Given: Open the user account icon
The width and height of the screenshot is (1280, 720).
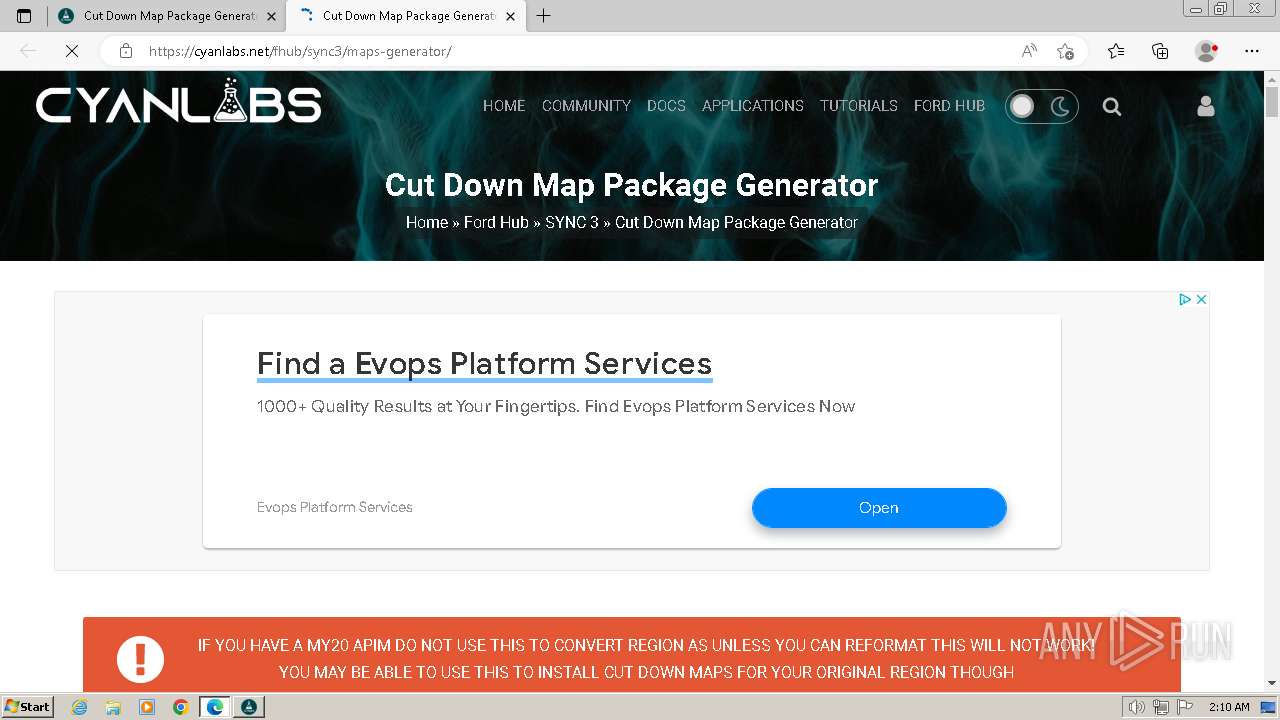Looking at the screenshot, I should [x=1206, y=106].
